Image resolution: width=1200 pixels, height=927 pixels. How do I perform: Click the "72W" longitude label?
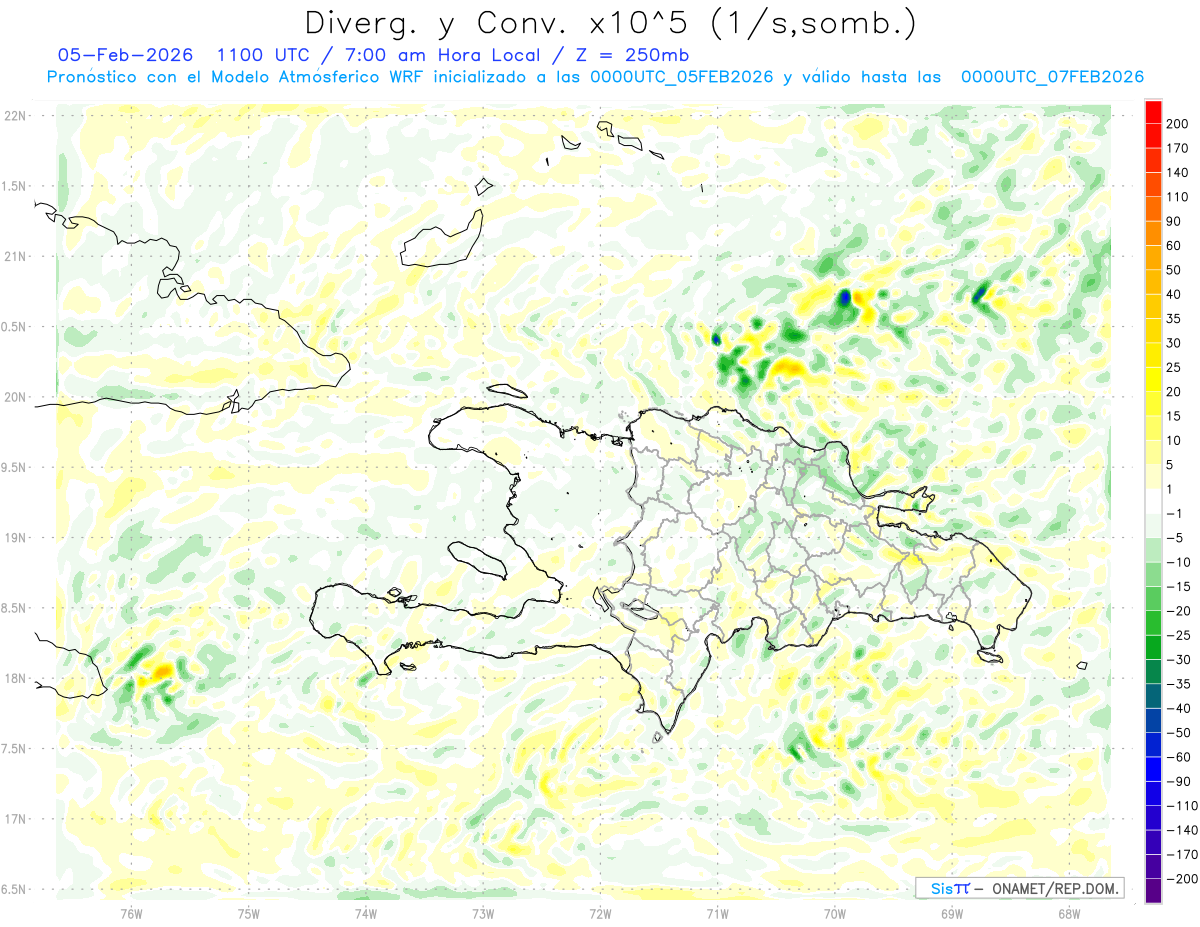(600, 913)
